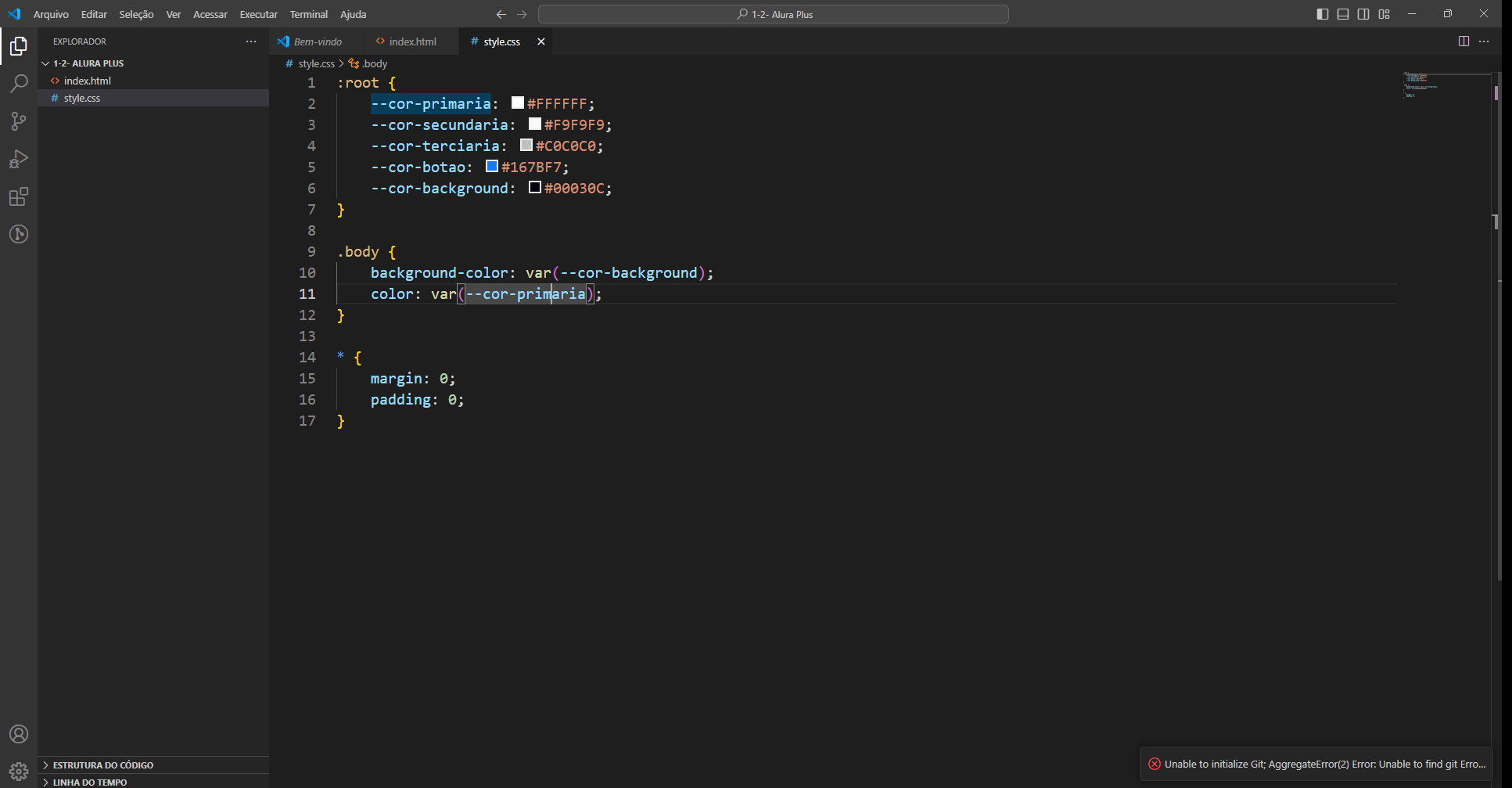1512x788 pixels.
Task: Click the Git error notification message
Action: [1325, 764]
